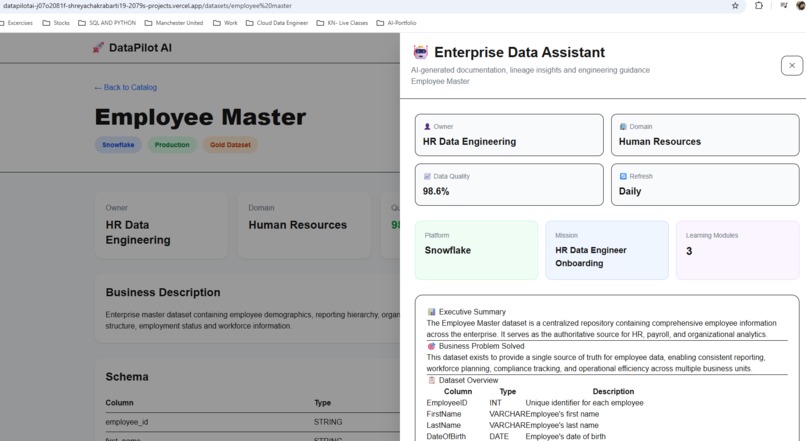Click the Domain building icon
This screenshot has height=441, width=806.
tap(623, 126)
